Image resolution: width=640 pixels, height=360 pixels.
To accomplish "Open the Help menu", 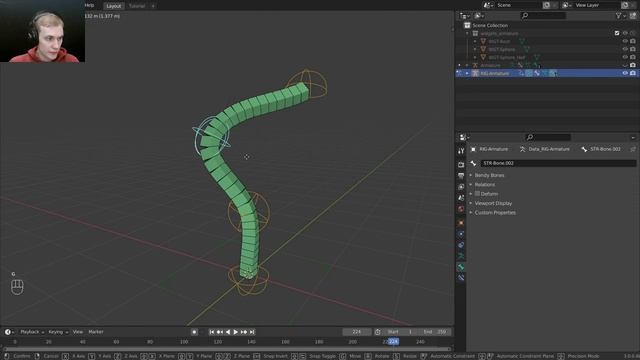I will (89, 5).
